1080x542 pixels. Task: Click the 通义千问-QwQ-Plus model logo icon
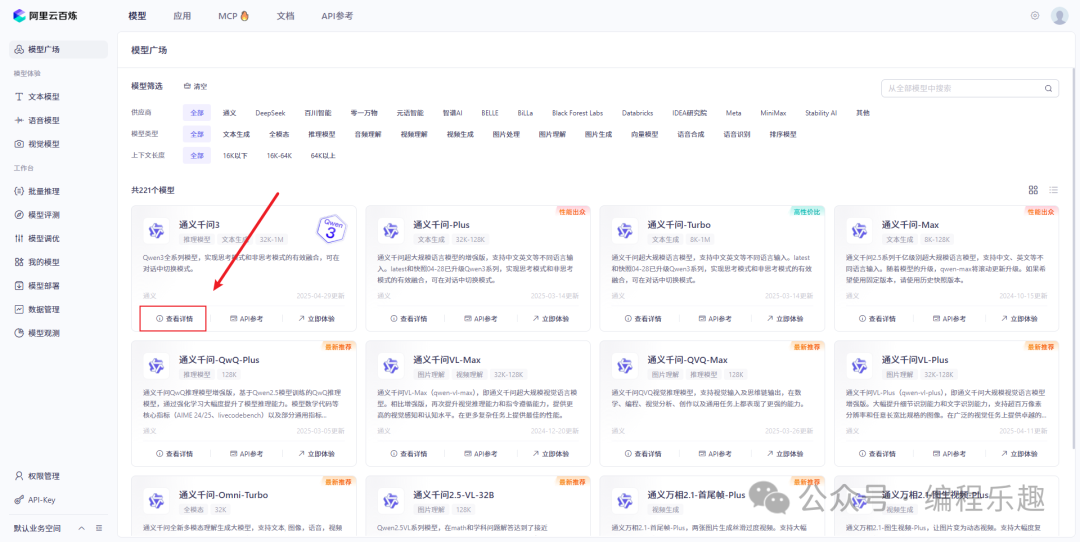click(156, 366)
